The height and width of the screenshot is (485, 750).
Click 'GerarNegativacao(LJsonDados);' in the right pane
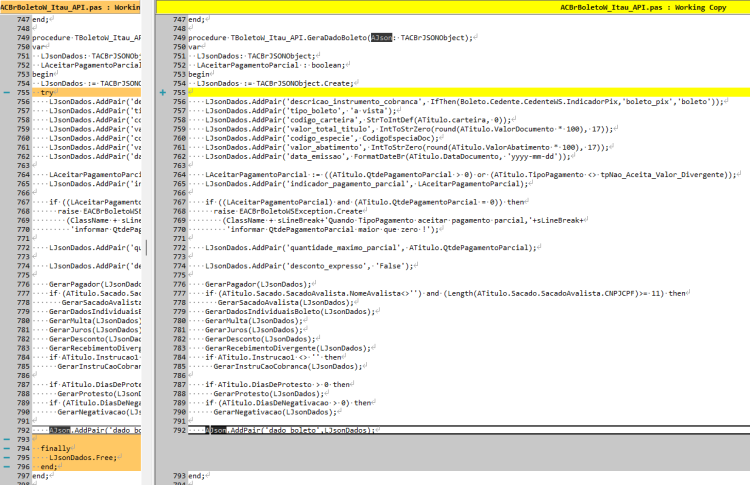275,411
